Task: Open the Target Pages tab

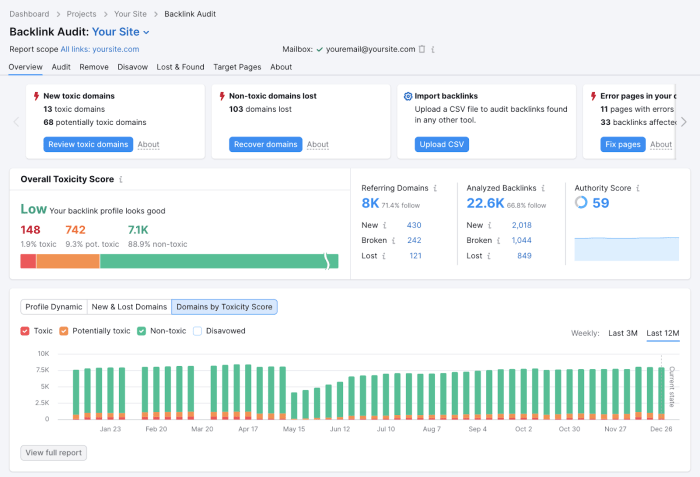Action: coord(237,67)
